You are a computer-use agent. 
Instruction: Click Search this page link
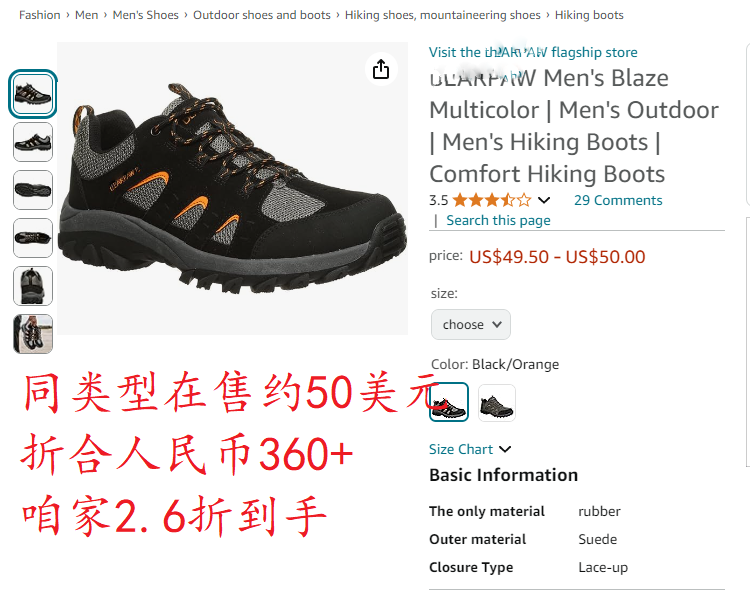[498, 220]
